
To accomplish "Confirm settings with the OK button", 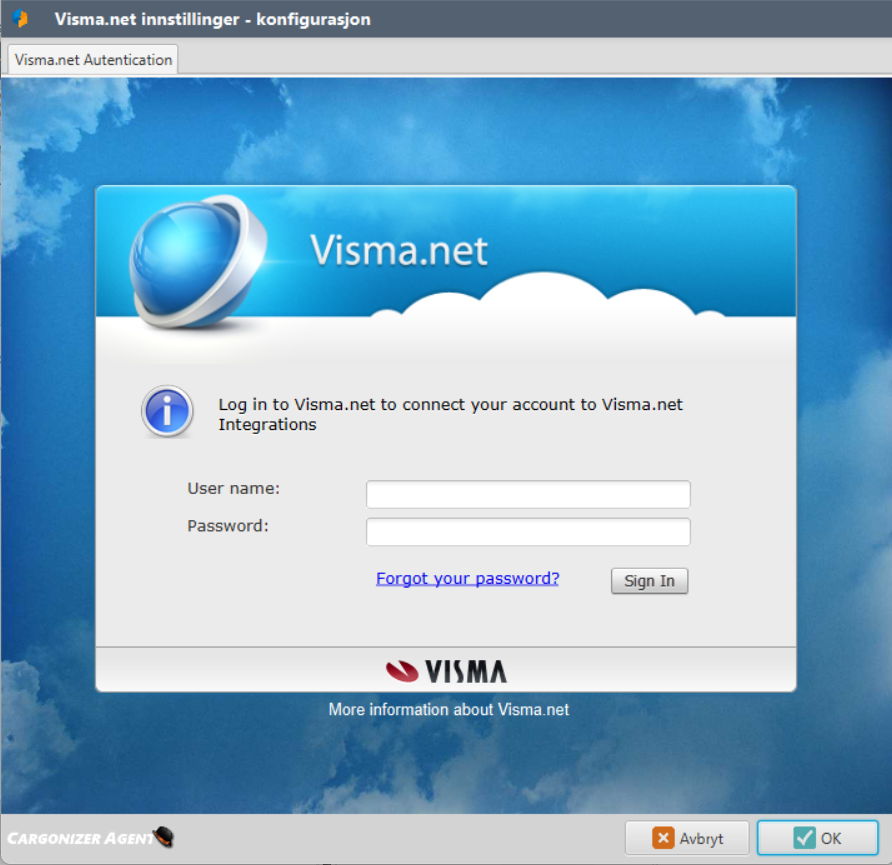I will pyautogui.click(x=818, y=838).
